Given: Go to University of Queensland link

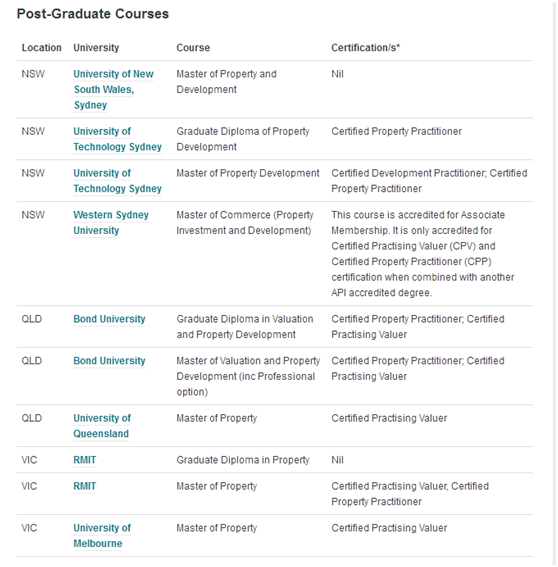Looking at the screenshot, I should [102, 426].
